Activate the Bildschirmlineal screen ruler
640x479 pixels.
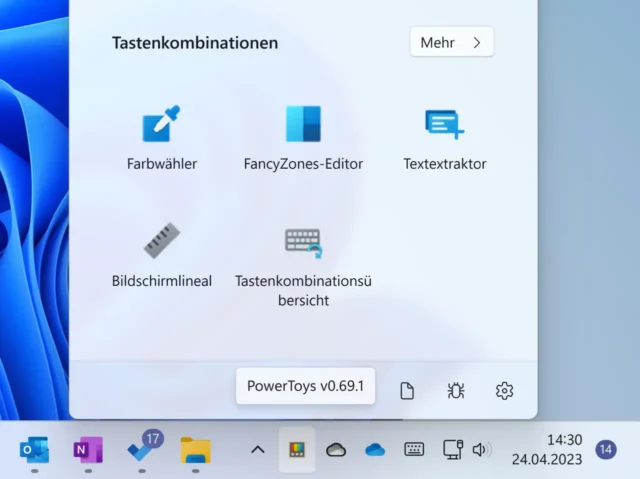[161, 242]
